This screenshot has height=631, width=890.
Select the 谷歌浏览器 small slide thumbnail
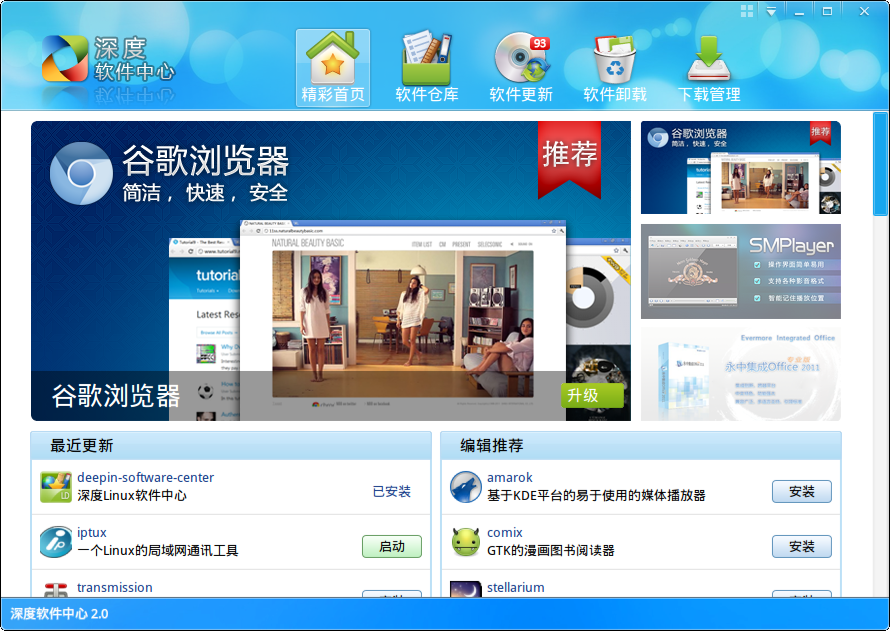coord(741,167)
